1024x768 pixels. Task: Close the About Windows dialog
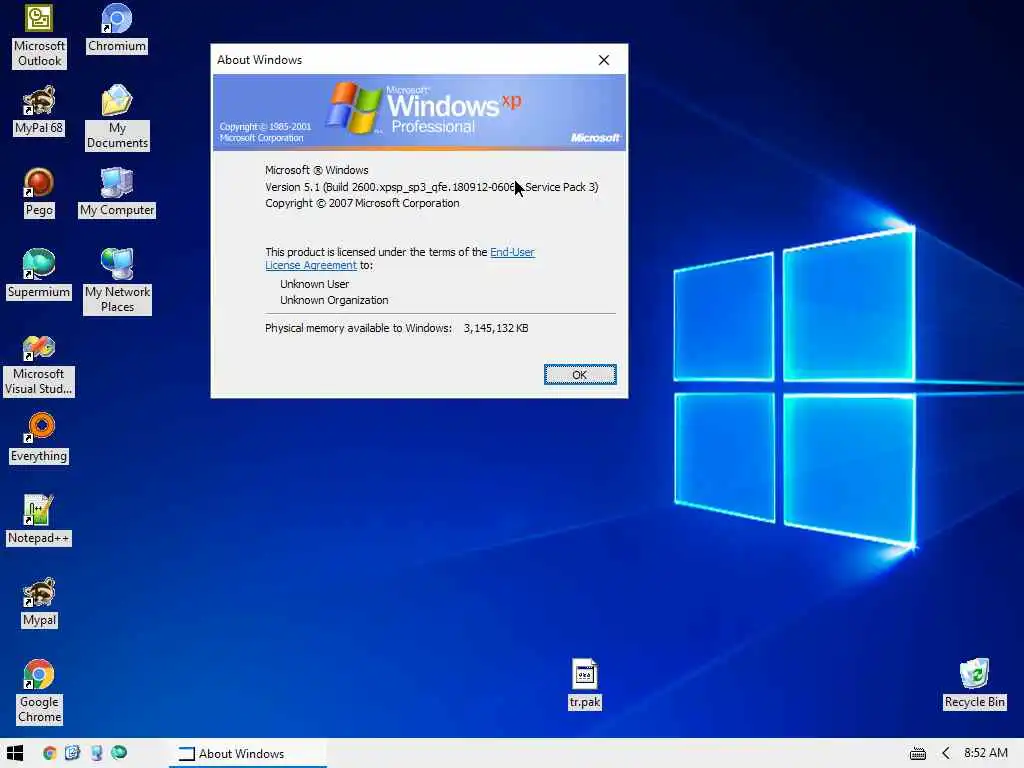coord(604,60)
